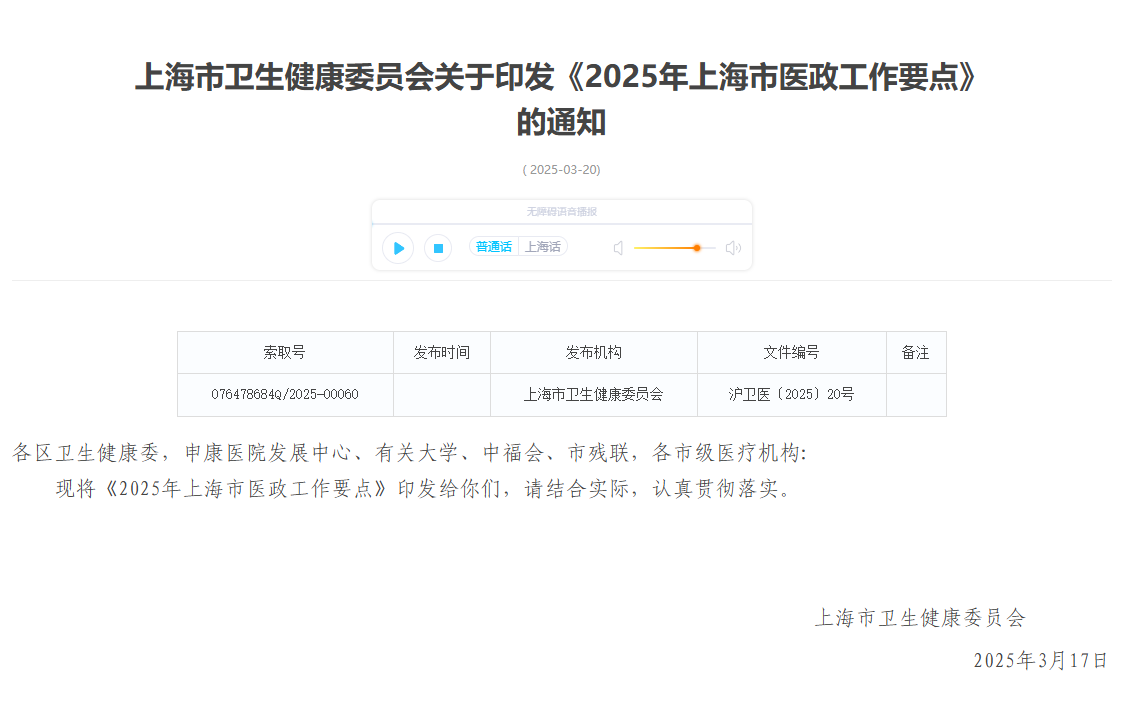Select the 上海话 tab in the player
Image resolution: width=1122 pixels, height=701 pixels.
(543, 246)
